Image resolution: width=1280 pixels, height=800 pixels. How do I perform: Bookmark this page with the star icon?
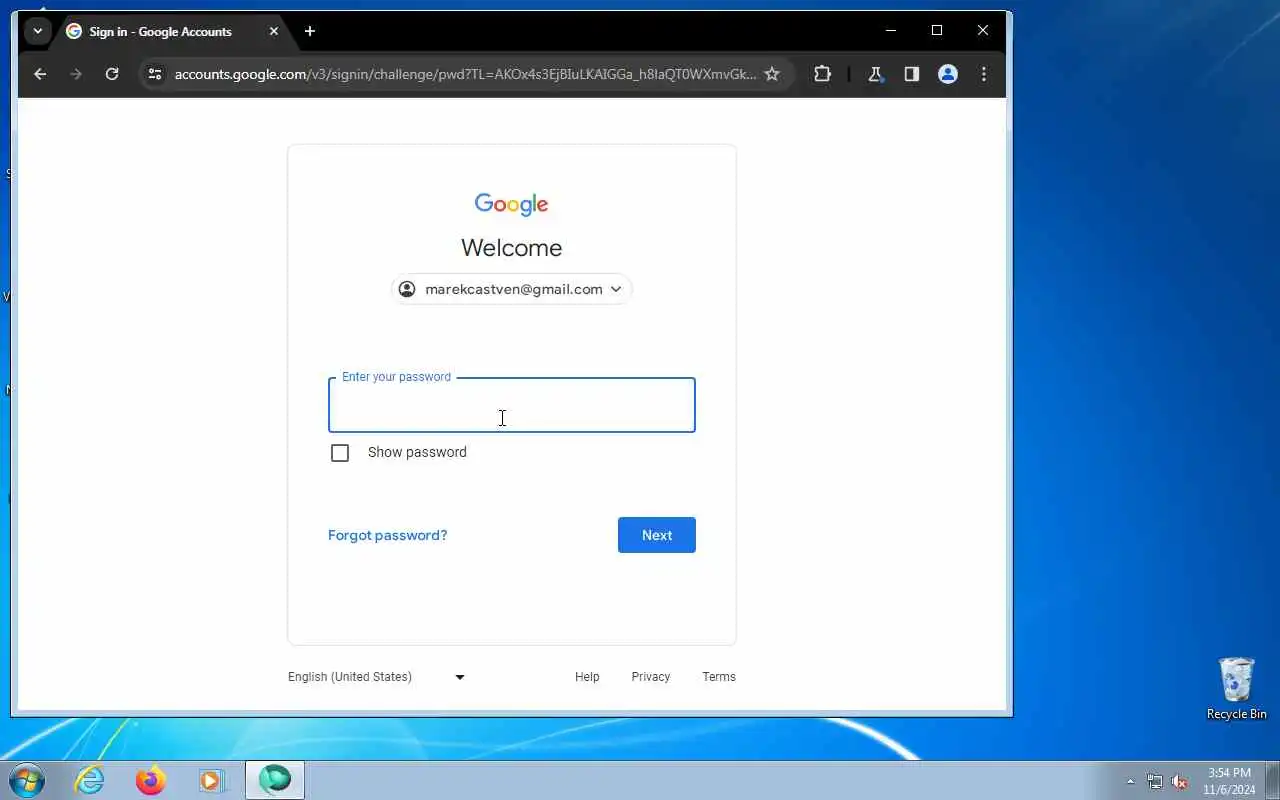[x=772, y=74]
